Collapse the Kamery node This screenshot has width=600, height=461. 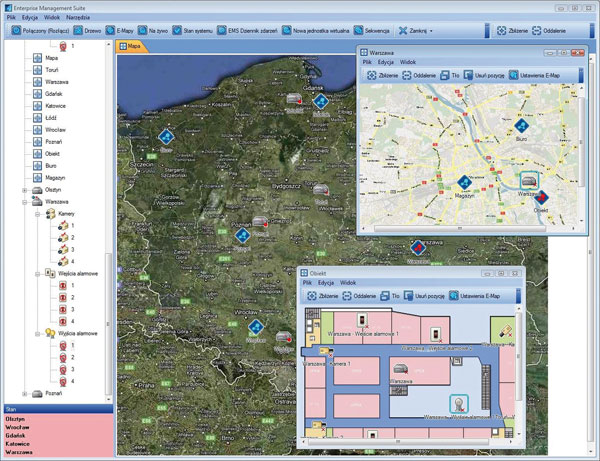(x=38, y=214)
